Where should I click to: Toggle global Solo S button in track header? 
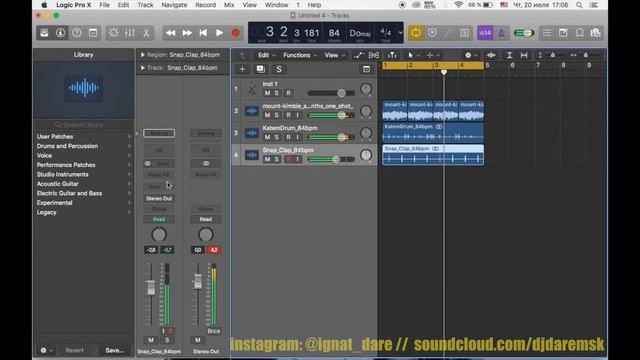point(279,69)
